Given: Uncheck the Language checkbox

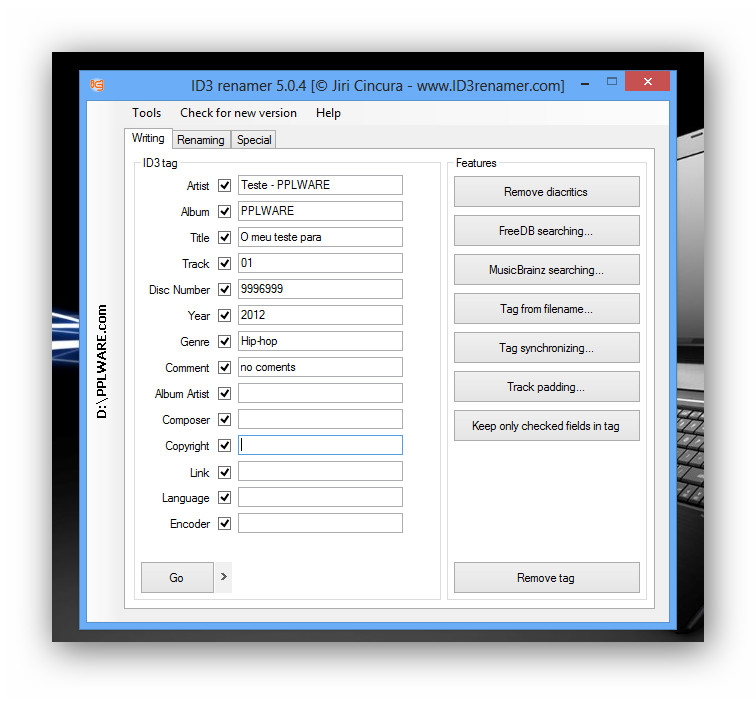Looking at the screenshot, I should point(224,497).
